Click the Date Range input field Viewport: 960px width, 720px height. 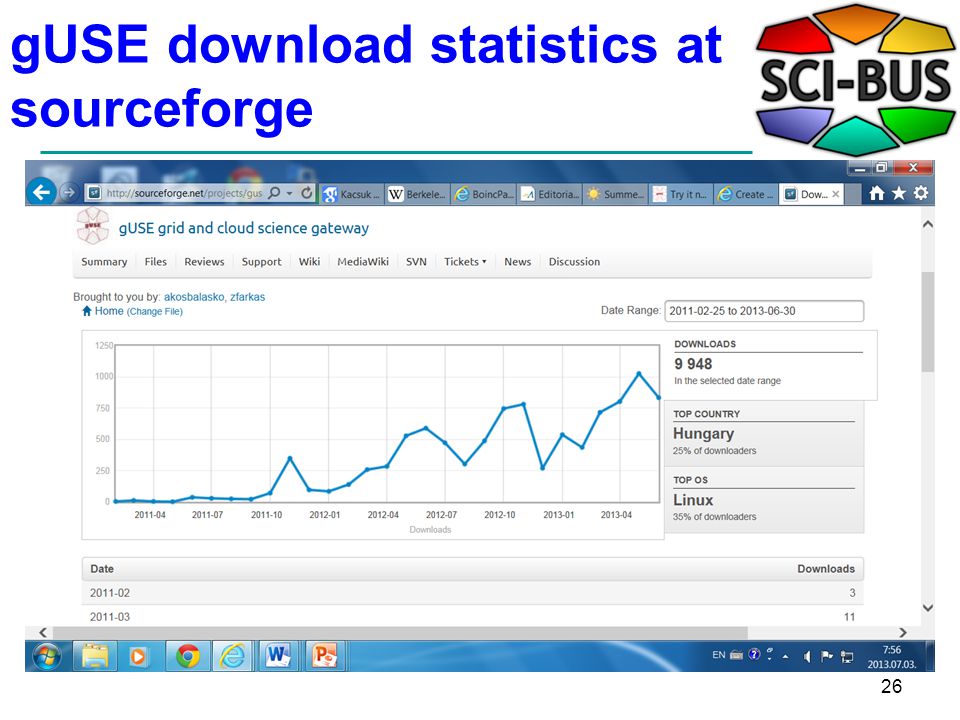point(764,311)
